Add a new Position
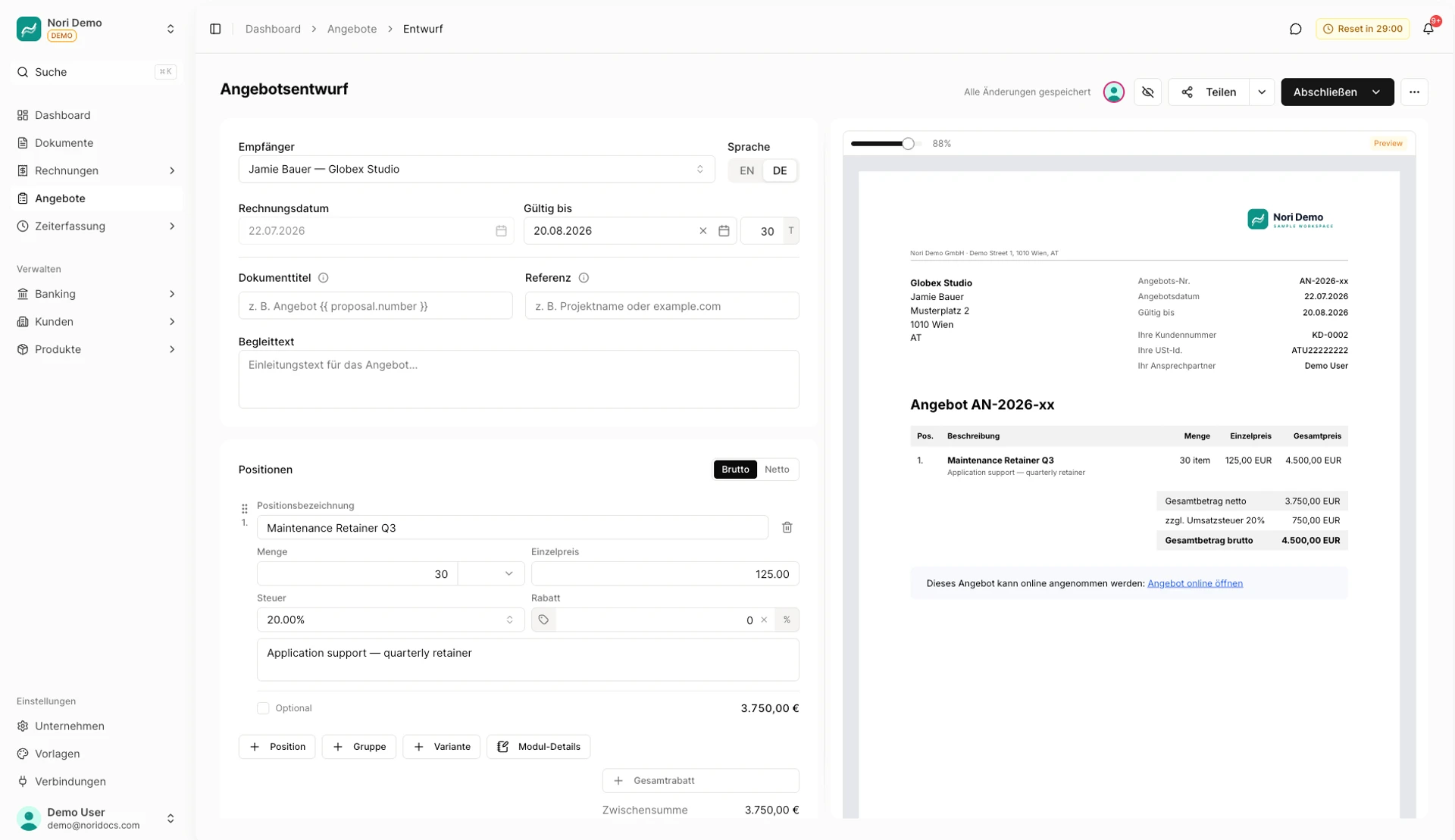Screen dimensions: 1455x840 277,747
